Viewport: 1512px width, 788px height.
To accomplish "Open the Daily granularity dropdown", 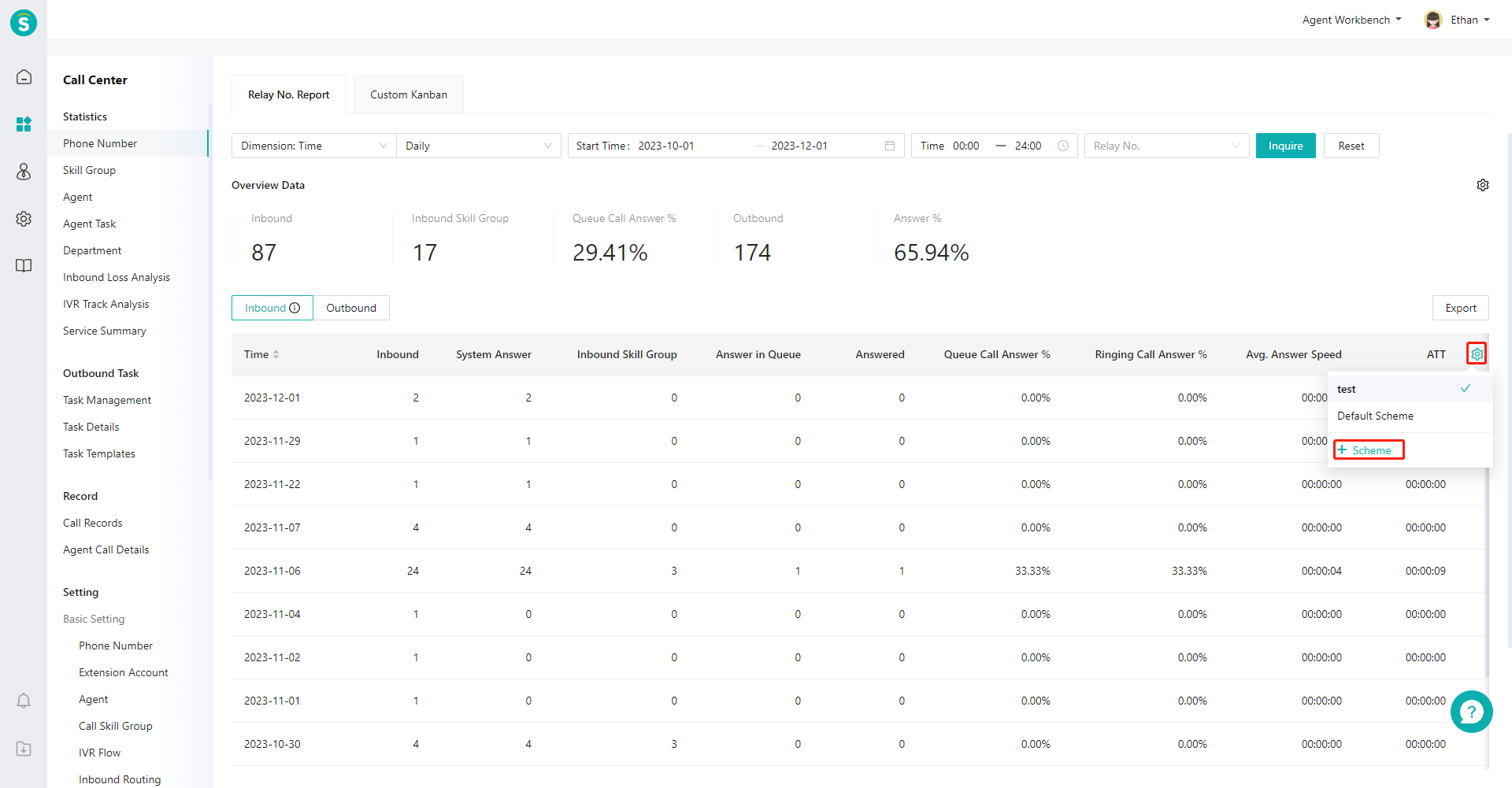I will coord(479,146).
